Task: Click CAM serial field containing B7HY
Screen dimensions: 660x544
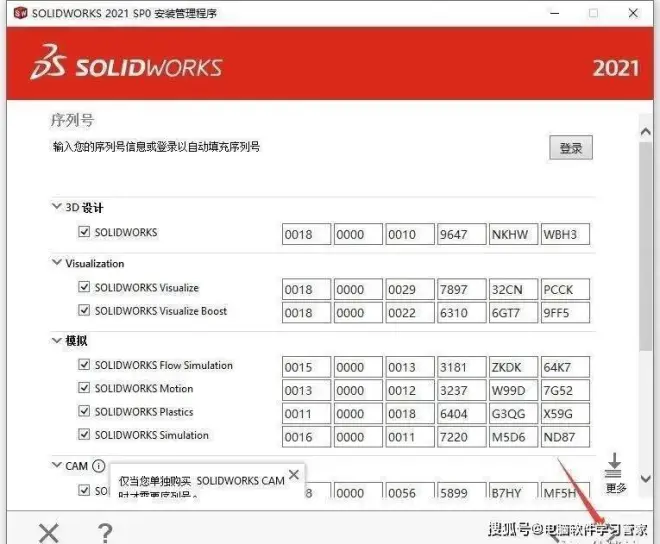Action: click(513, 490)
